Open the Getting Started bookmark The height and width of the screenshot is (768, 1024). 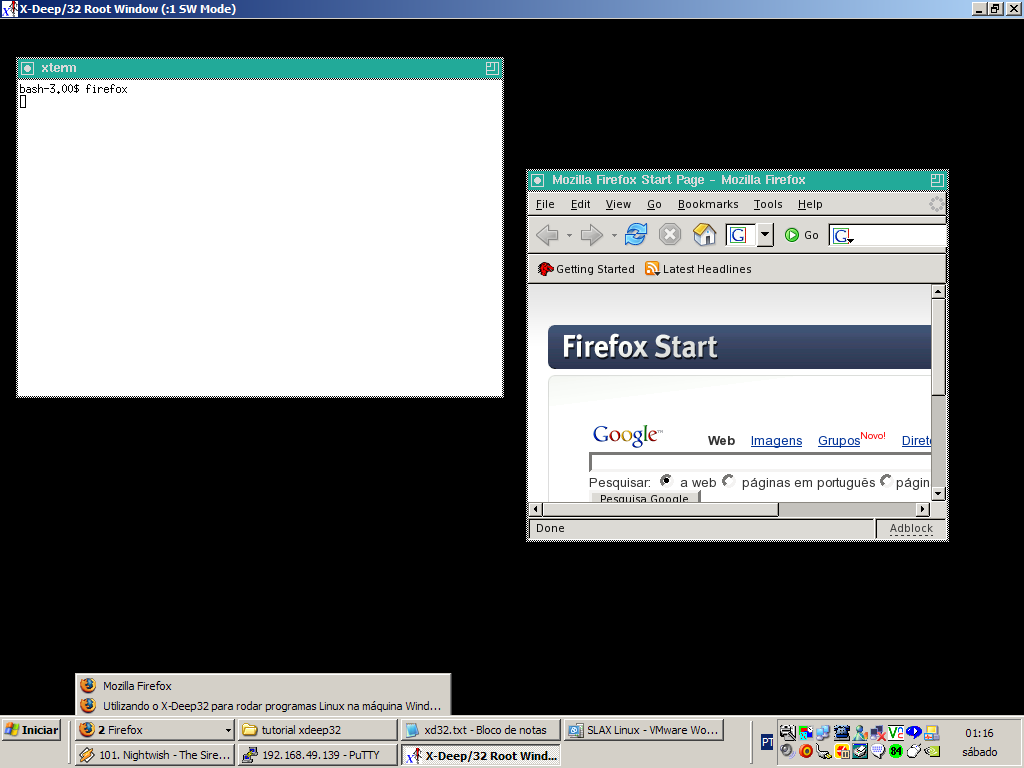click(x=586, y=269)
